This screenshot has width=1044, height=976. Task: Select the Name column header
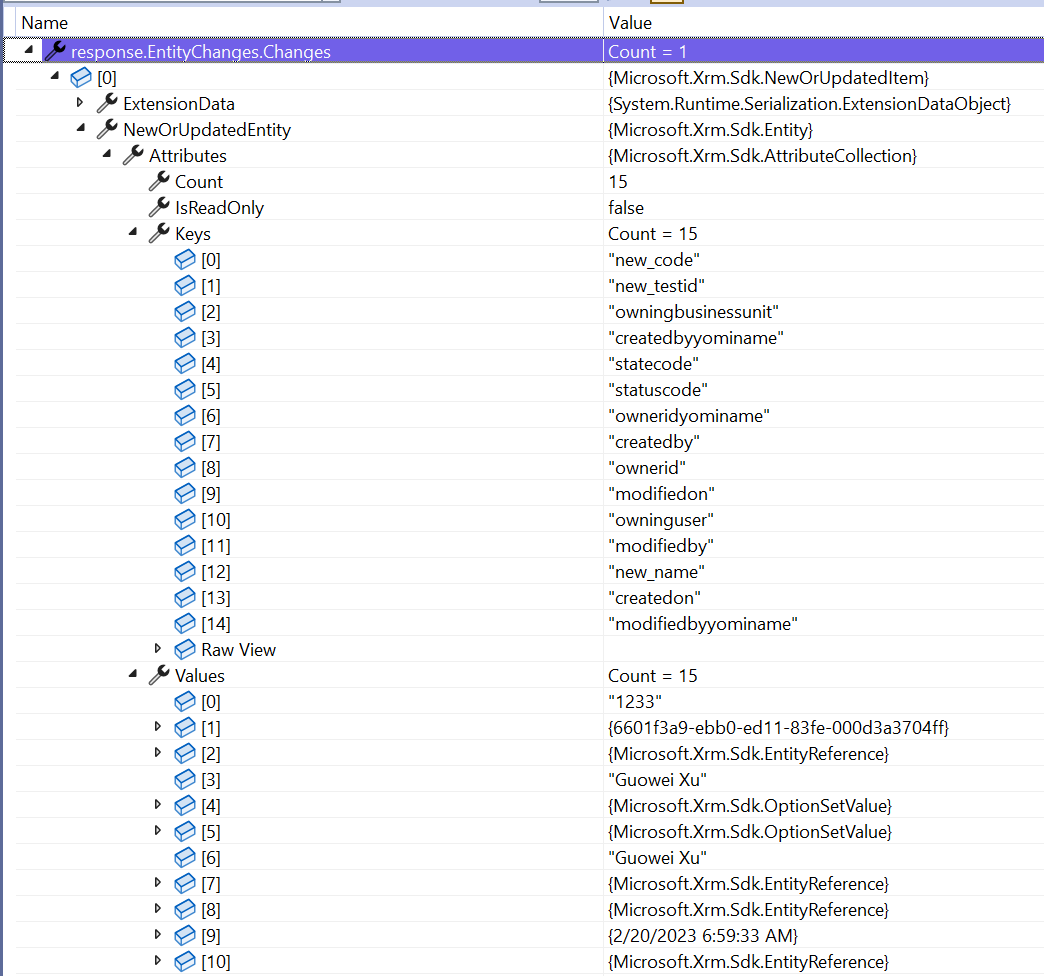click(x=44, y=23)
